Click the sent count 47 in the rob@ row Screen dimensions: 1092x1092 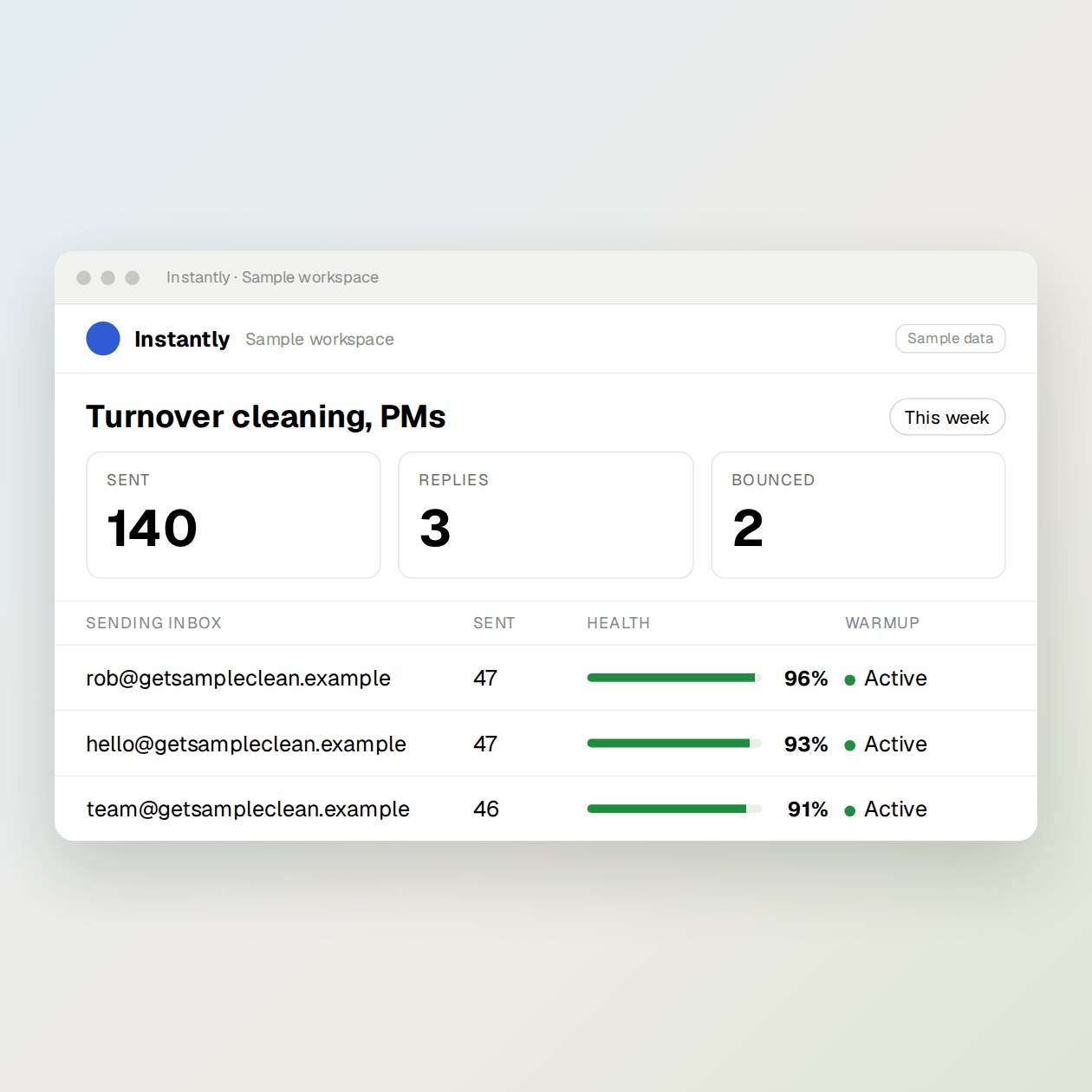(x=485, y=678)
